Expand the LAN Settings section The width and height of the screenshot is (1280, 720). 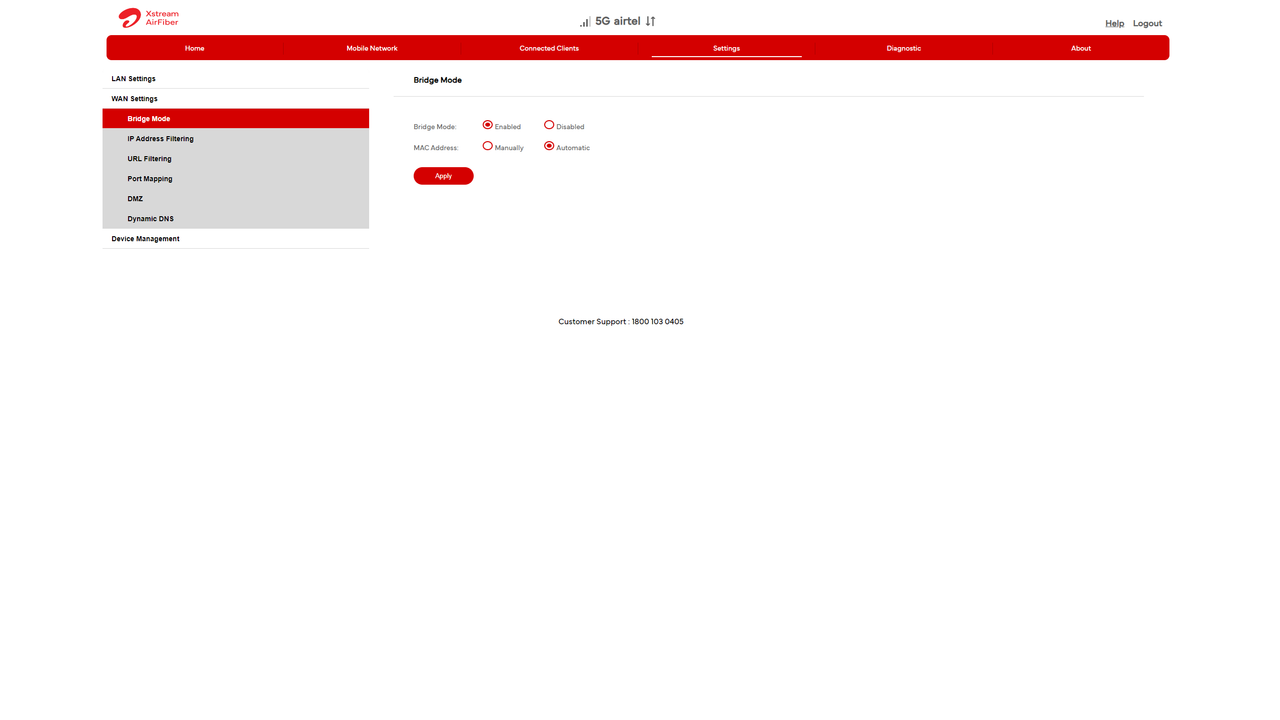click(133, 78)
